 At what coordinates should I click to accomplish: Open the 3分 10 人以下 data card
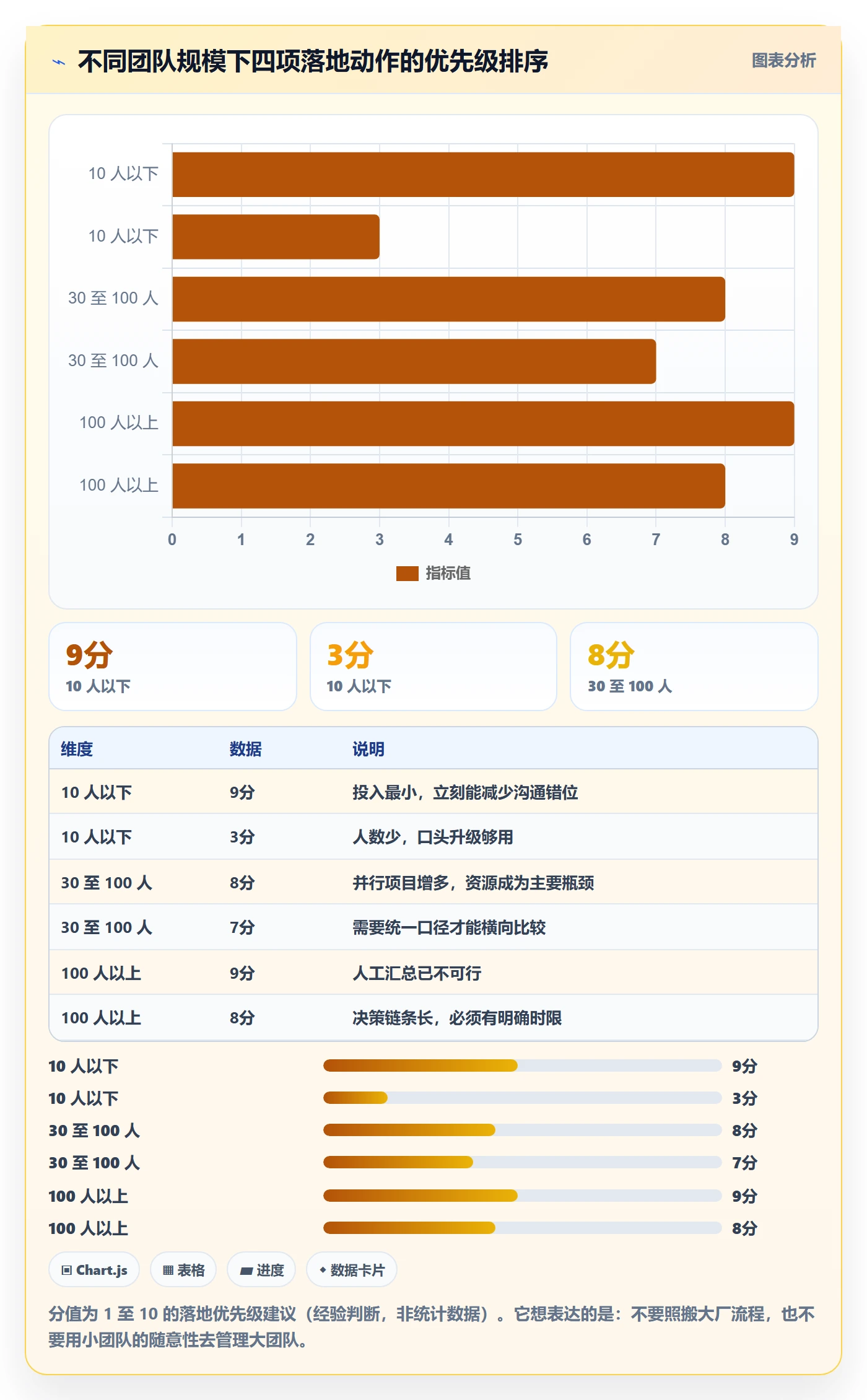(x=434, y=667)
